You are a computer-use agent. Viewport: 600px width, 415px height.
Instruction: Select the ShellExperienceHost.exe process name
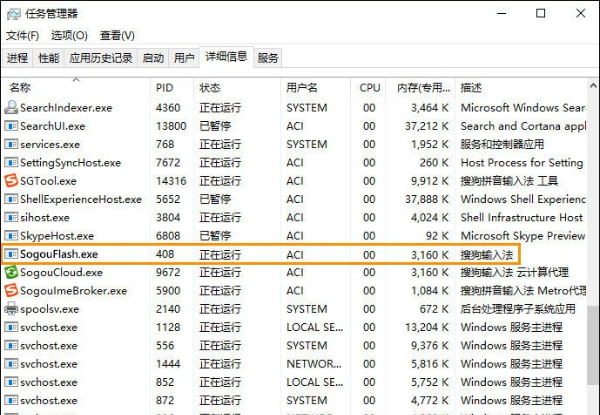81,199
